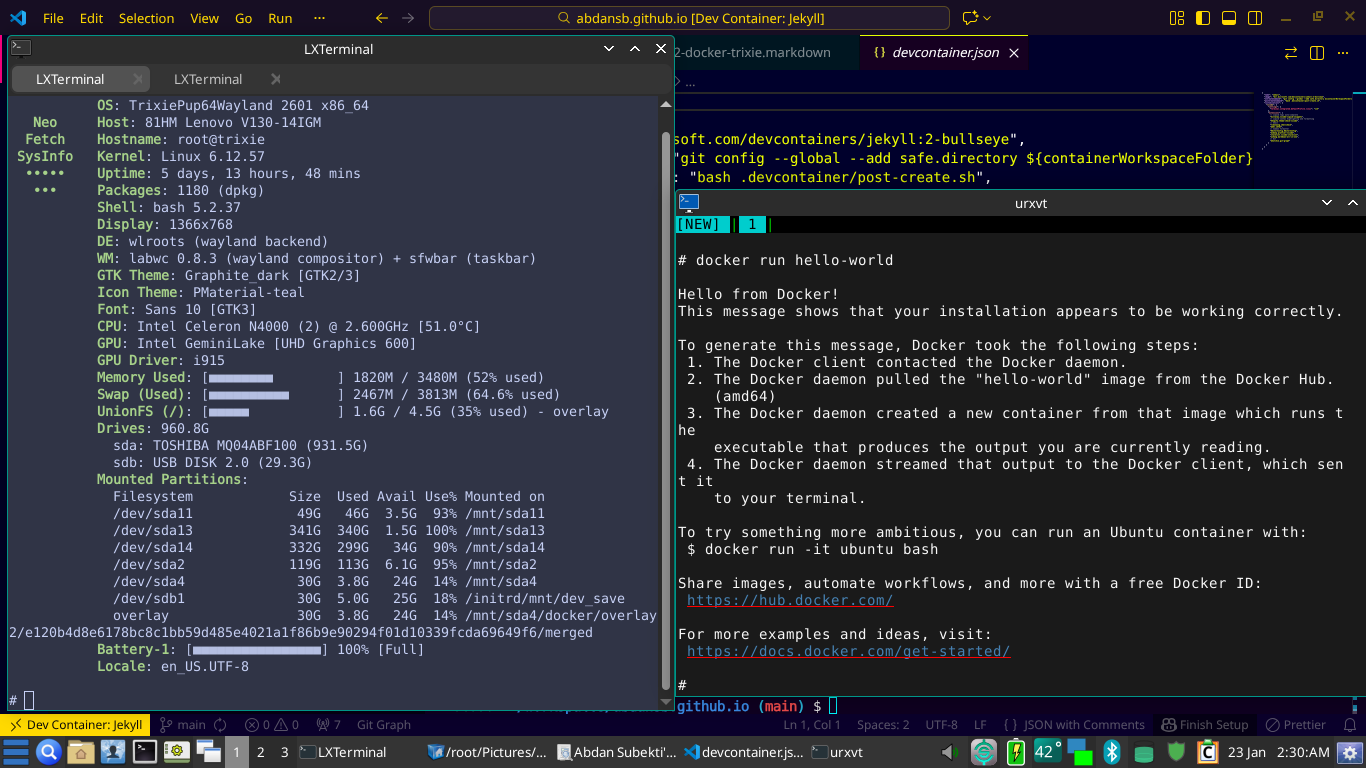The height and width of the screenshot is (768, 1366).
Task: Open the urxvt window dropdown chevron
Action: click(x=1326, y=202)
